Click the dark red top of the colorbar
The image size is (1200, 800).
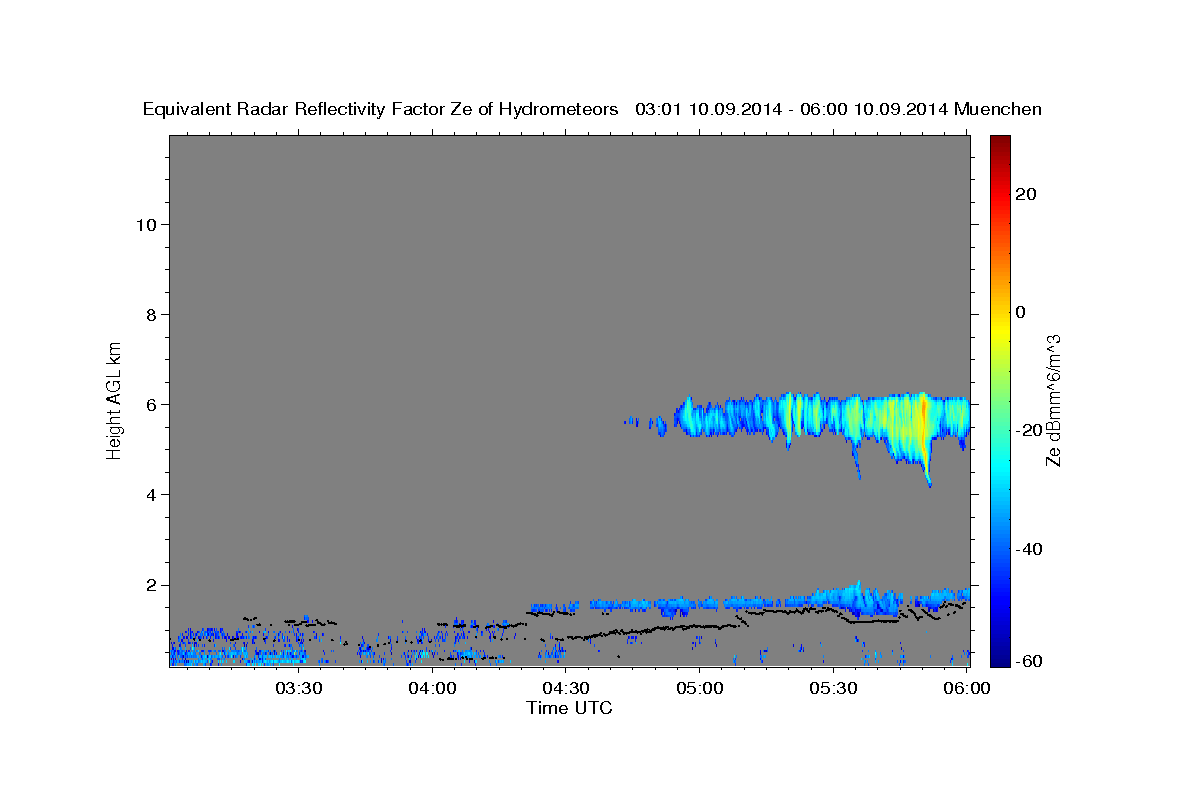click(x=1000, y=143)
